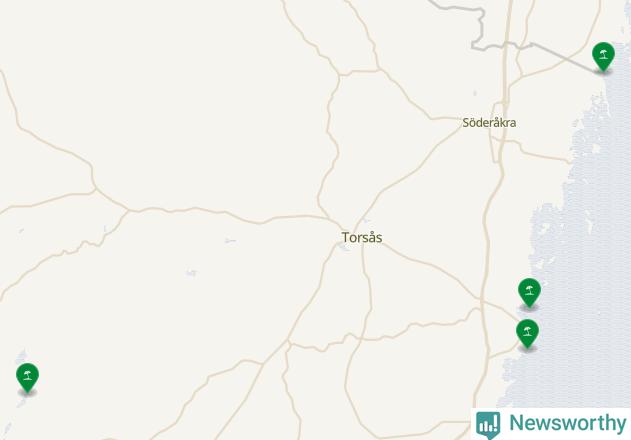Image resolution: width=631 pixels, height=440 pixels.
Task: Click the Söderåkra town label
Action: coord(489,122)
